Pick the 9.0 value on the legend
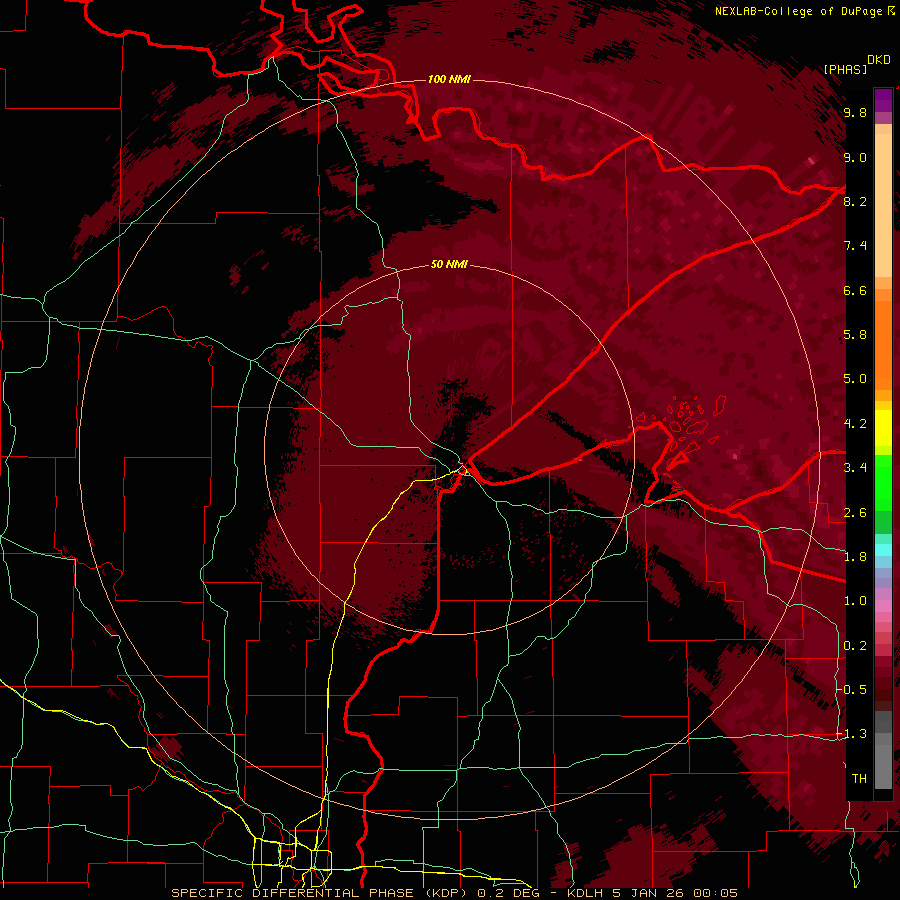The width and height of the screenshot is (900, 900). pos(855,158)
